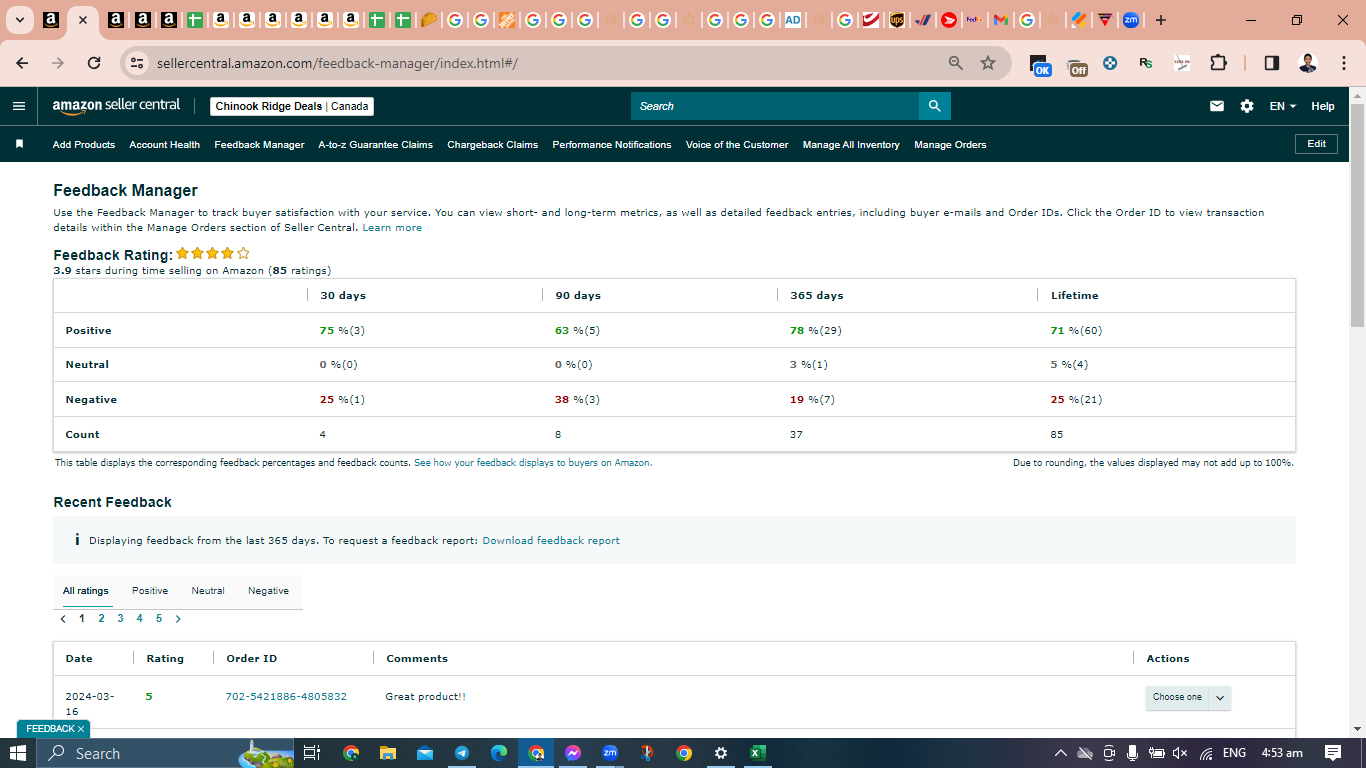Open the Chrome profile avatar
This screenshot has width=1366, height=768.
click(x=1308, y=63)
